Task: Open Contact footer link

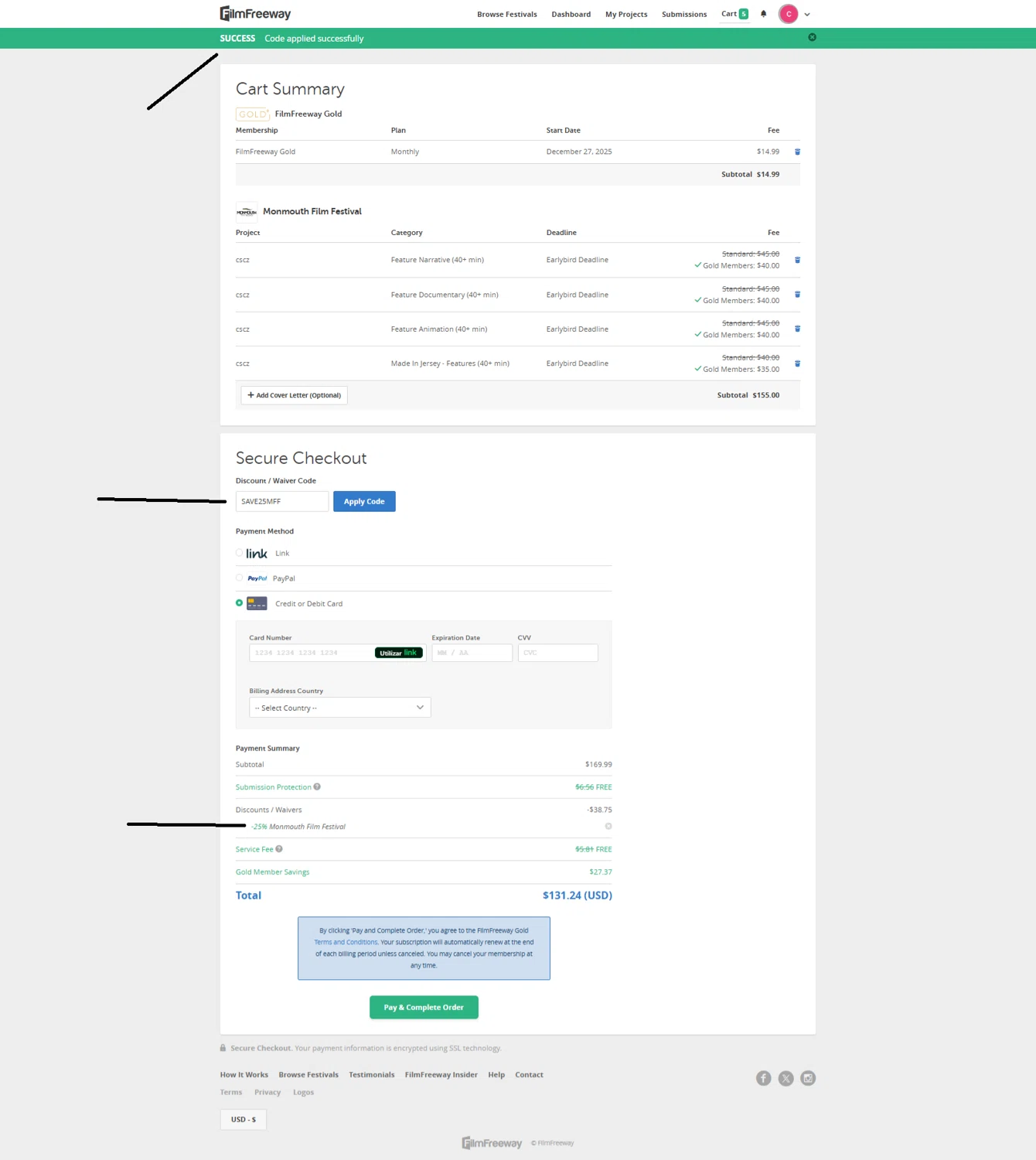Action: [x=529, y=1075]
